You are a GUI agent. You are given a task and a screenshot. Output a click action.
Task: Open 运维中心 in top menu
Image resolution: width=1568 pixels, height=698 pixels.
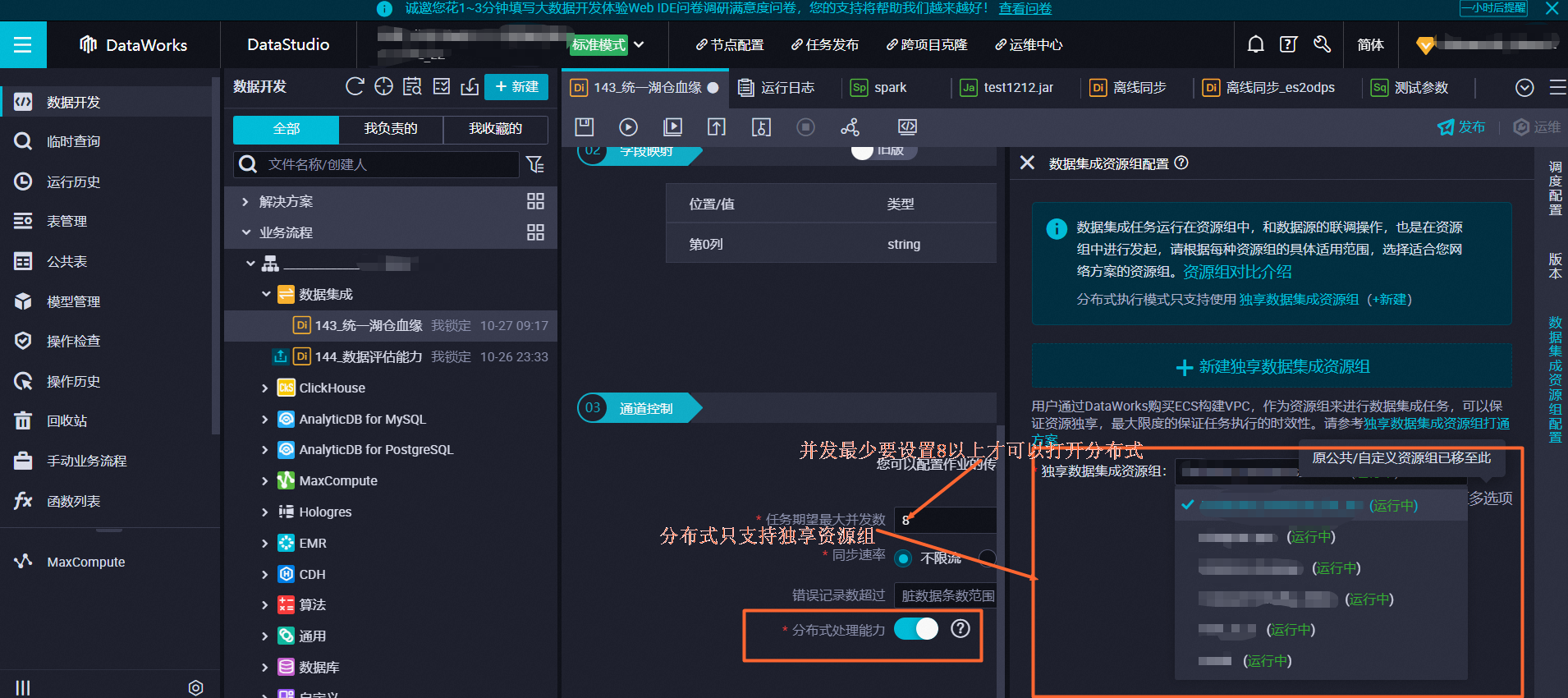pyautogui.click(x=1029, y=44)
